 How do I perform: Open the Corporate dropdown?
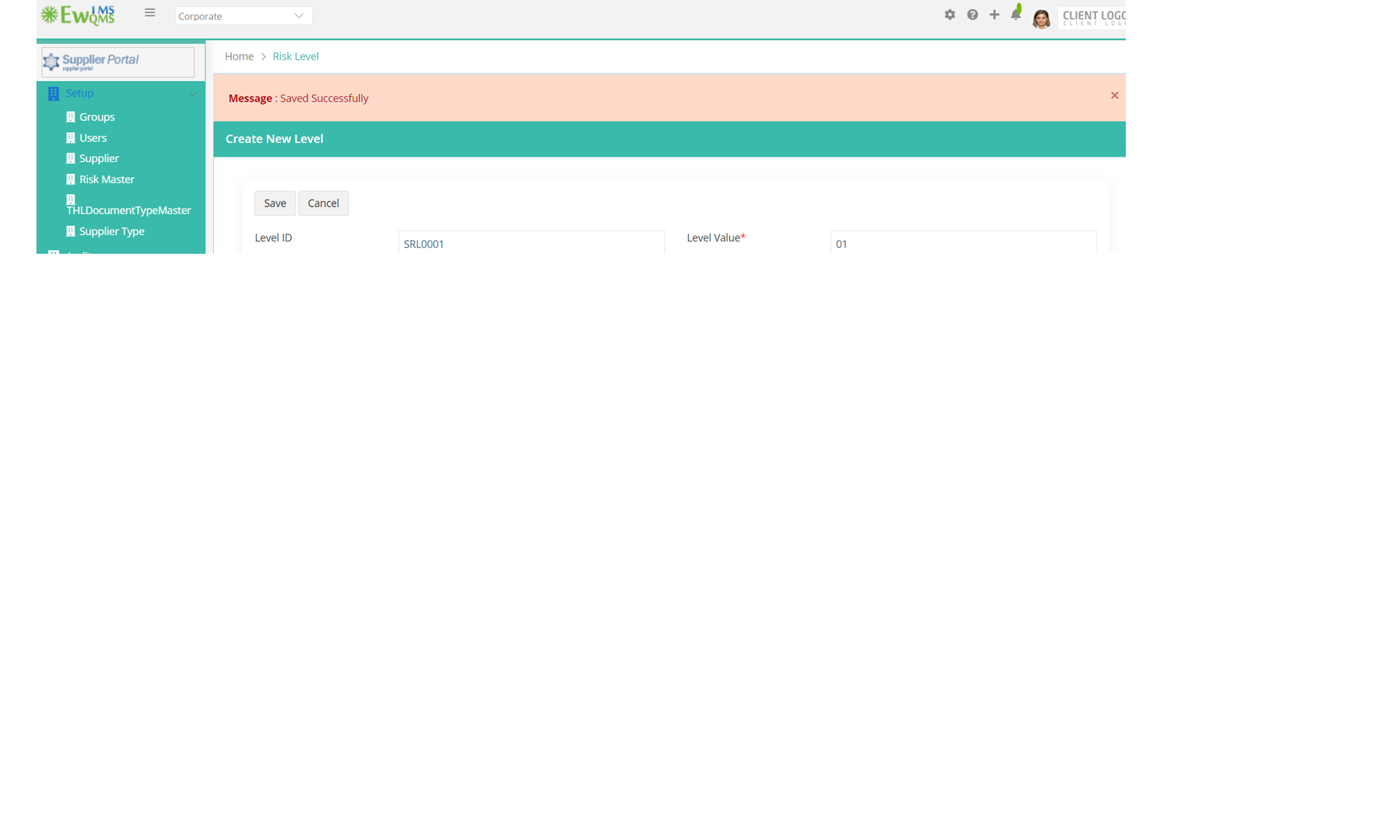[244, 16]
